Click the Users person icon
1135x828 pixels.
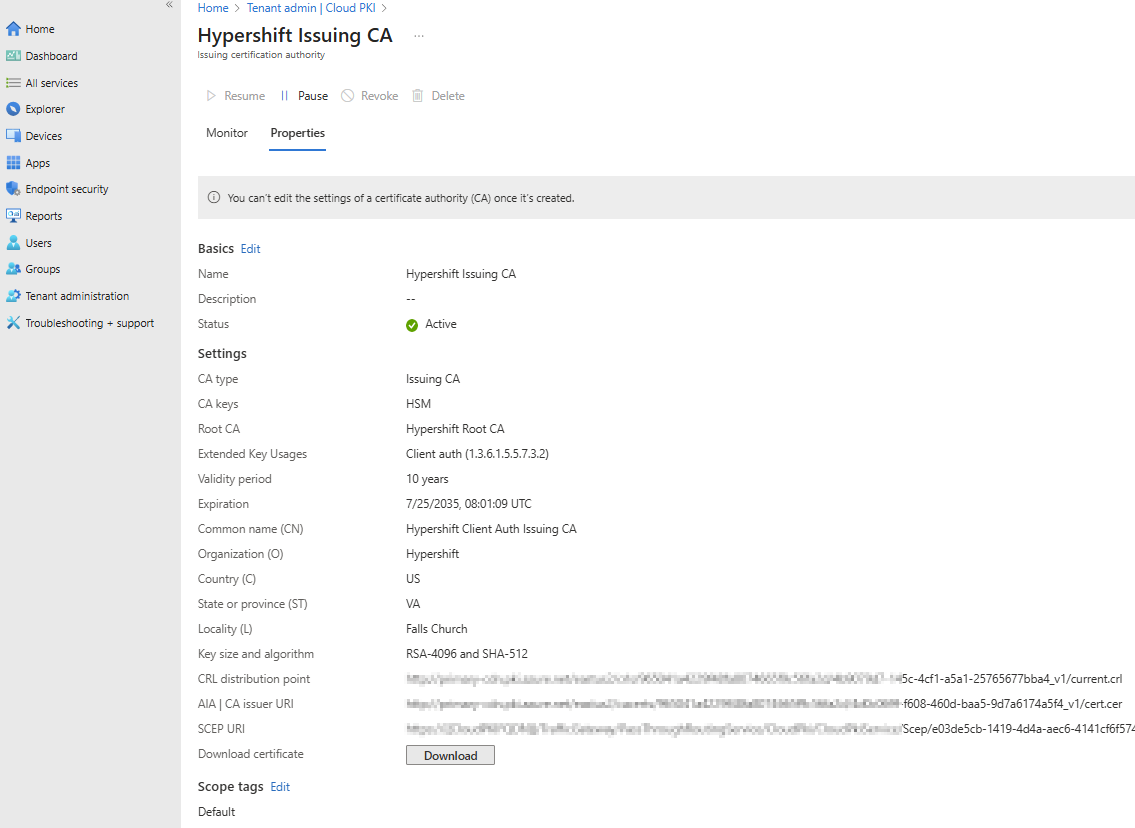(x=13, y=242)
